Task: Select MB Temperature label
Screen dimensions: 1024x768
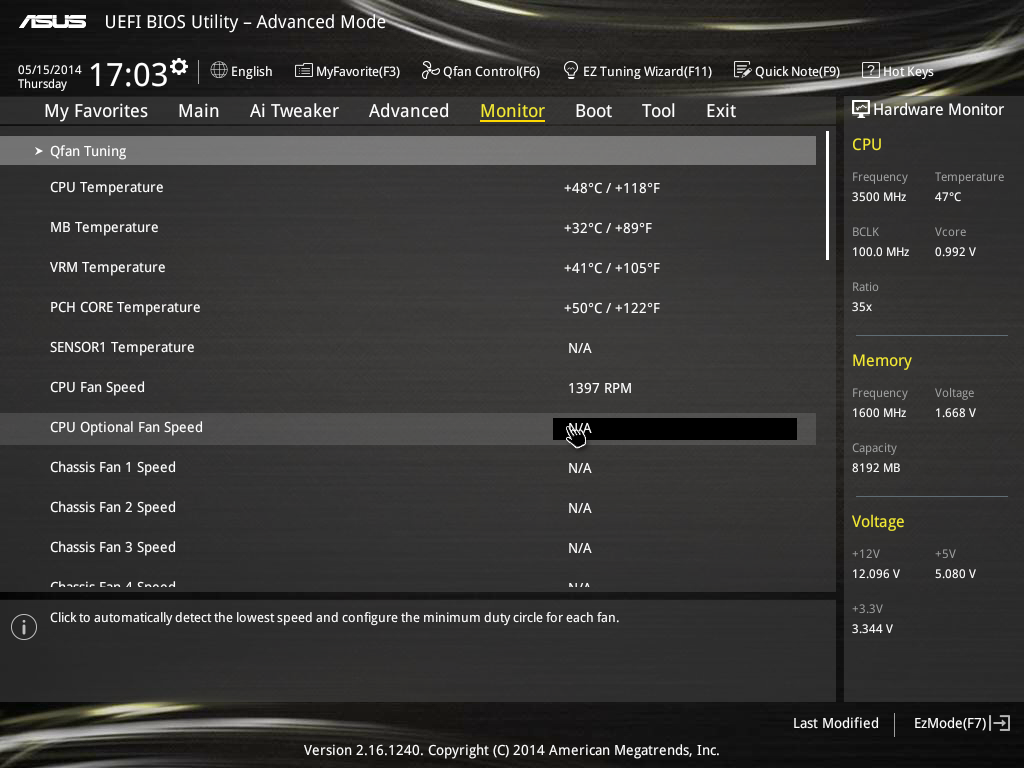Action: click(104, 227)
